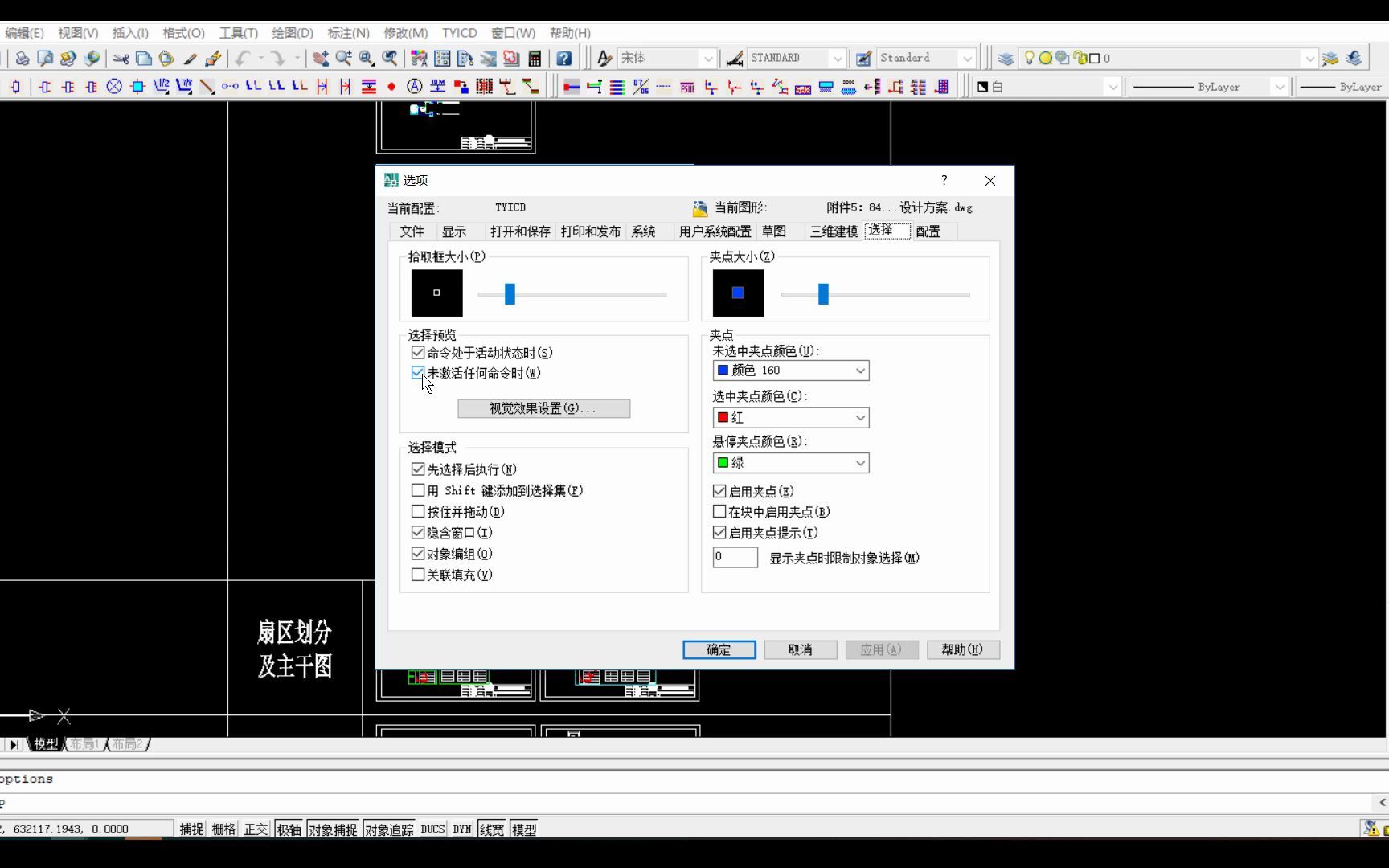Open the DesignCenter grid icon
1389x868 pixels.
(x=442, y=58)
